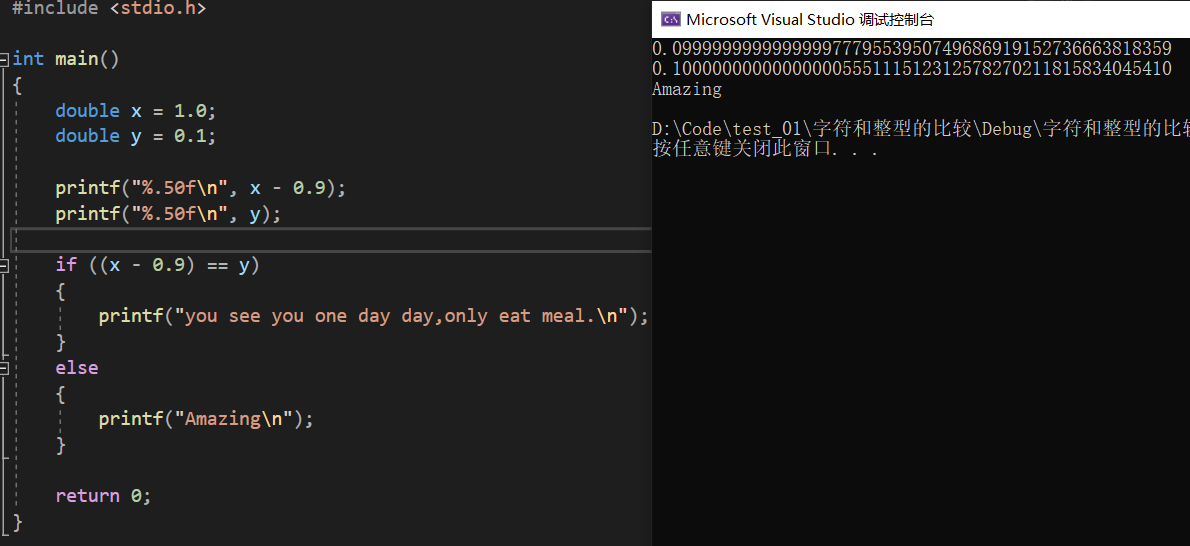
Task: Click the console output line starting 0.1000
Action: point(911,69)
